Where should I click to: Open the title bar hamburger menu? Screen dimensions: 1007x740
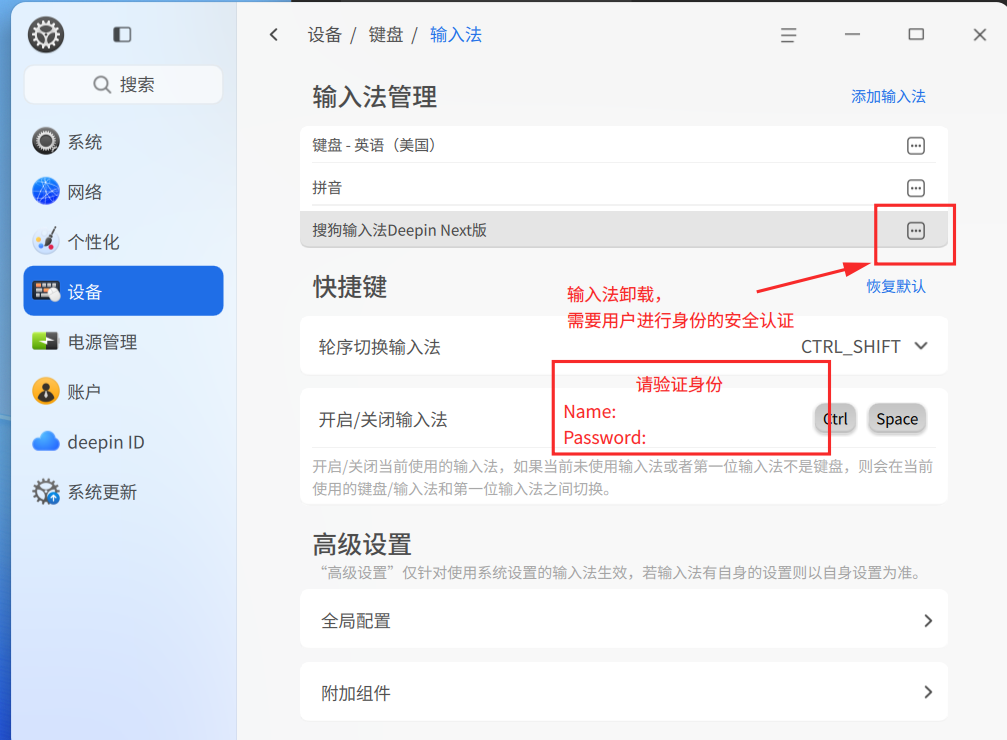pos(788,35)
